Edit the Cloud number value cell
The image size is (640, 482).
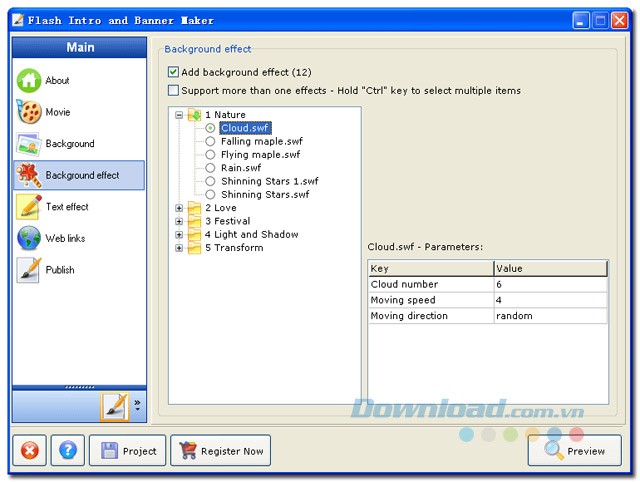549,284
